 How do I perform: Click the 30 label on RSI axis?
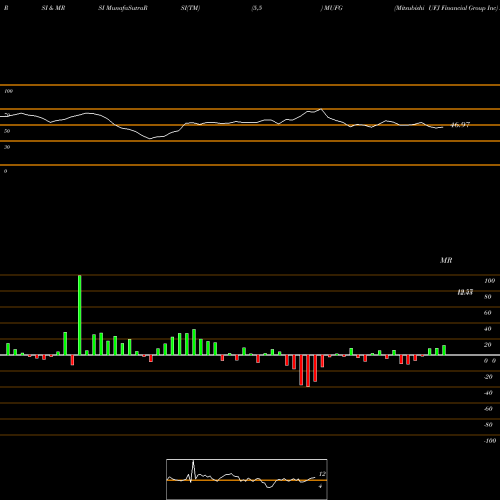click(x=7, y=147)
